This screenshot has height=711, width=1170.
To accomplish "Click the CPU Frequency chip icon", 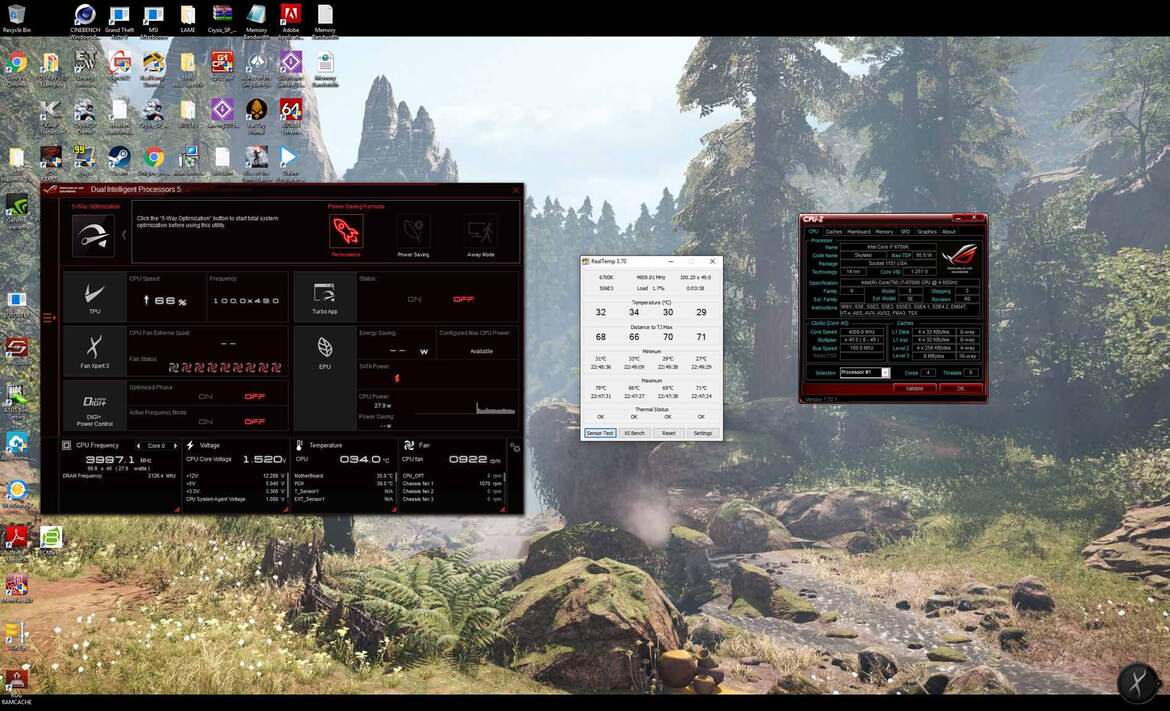I will [x=66, y=445].
